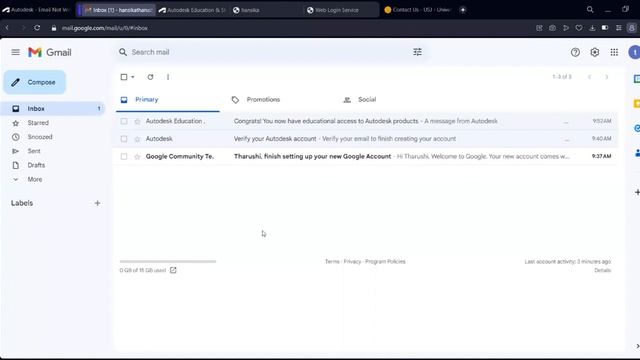Viewport: 640px width, 360px height.
Task: Go to older messages arrow
Action: click(607, 77)
